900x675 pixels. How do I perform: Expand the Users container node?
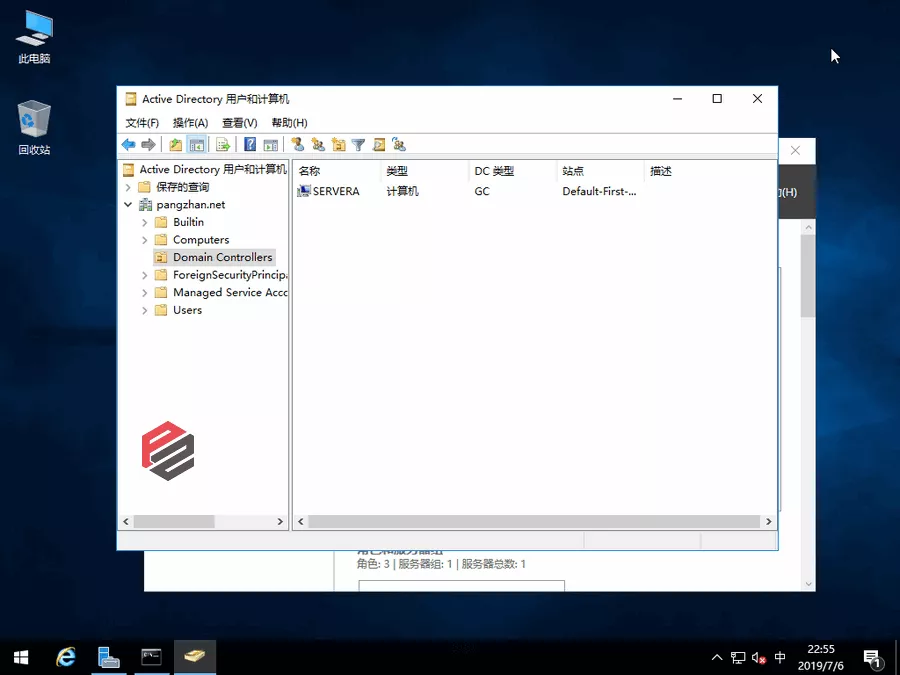145,311
